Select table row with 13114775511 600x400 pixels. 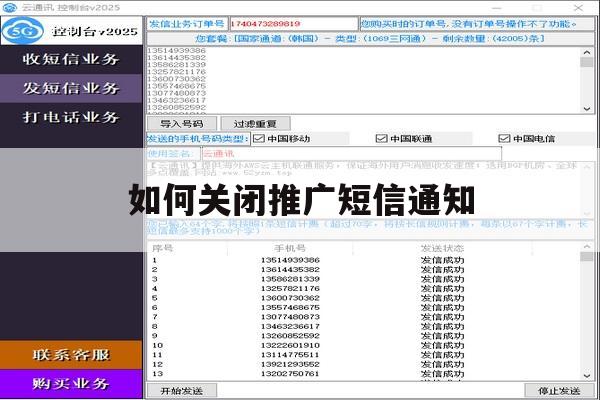tap(364, 355)
